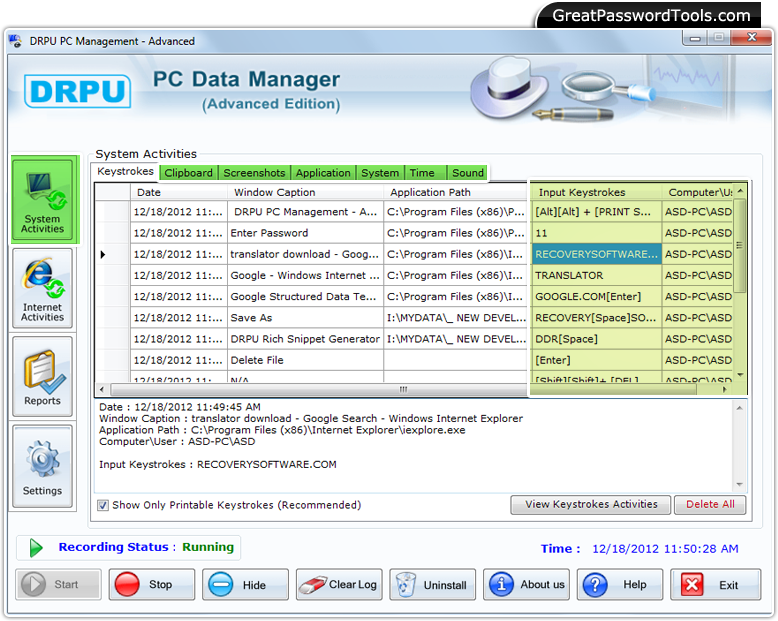The width and height of the screenshot is (778, 621).
Task: Open Reports sidebar section
Action: tap(42, 376)
